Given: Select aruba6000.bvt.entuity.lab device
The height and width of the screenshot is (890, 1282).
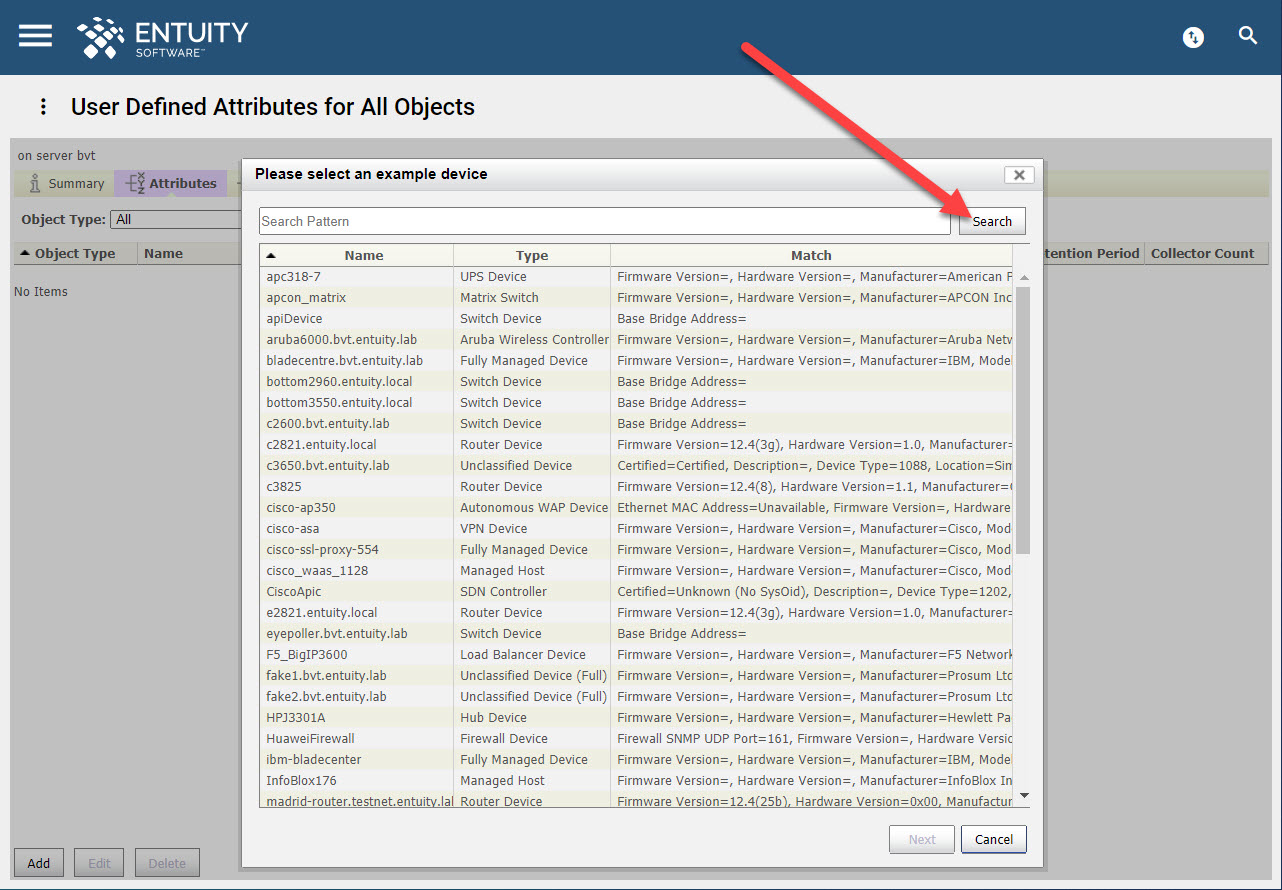Looking at the screenshot, I should point(636,340).
